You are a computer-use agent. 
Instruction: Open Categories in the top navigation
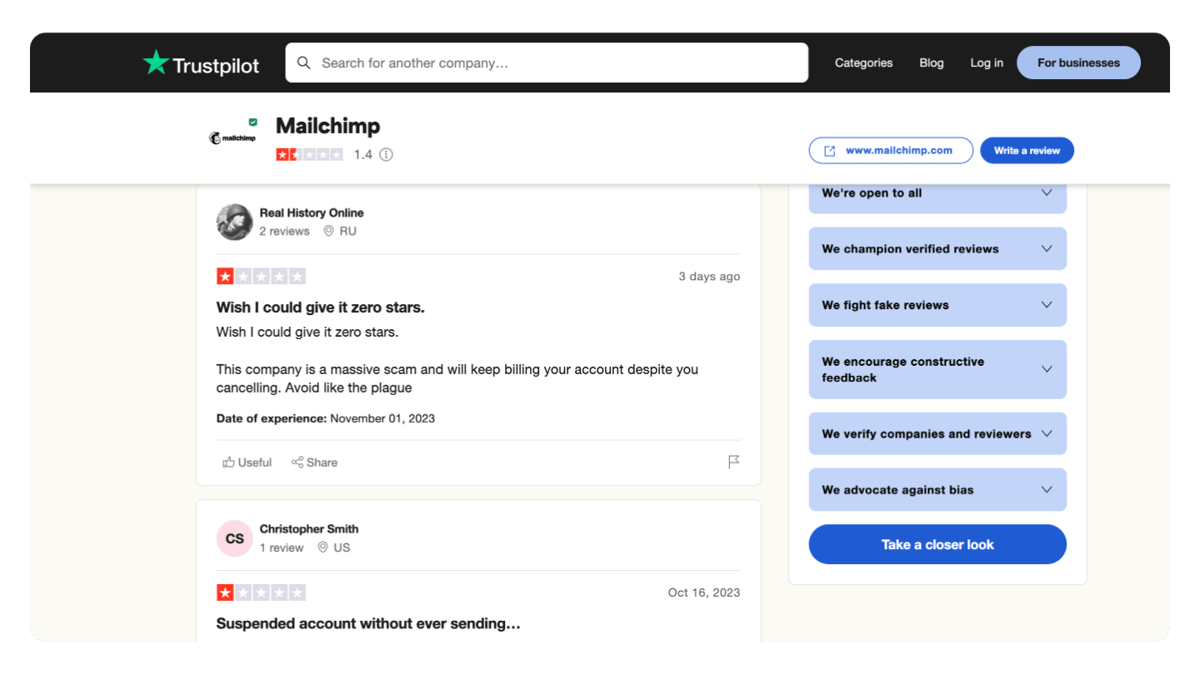[864, 63]
